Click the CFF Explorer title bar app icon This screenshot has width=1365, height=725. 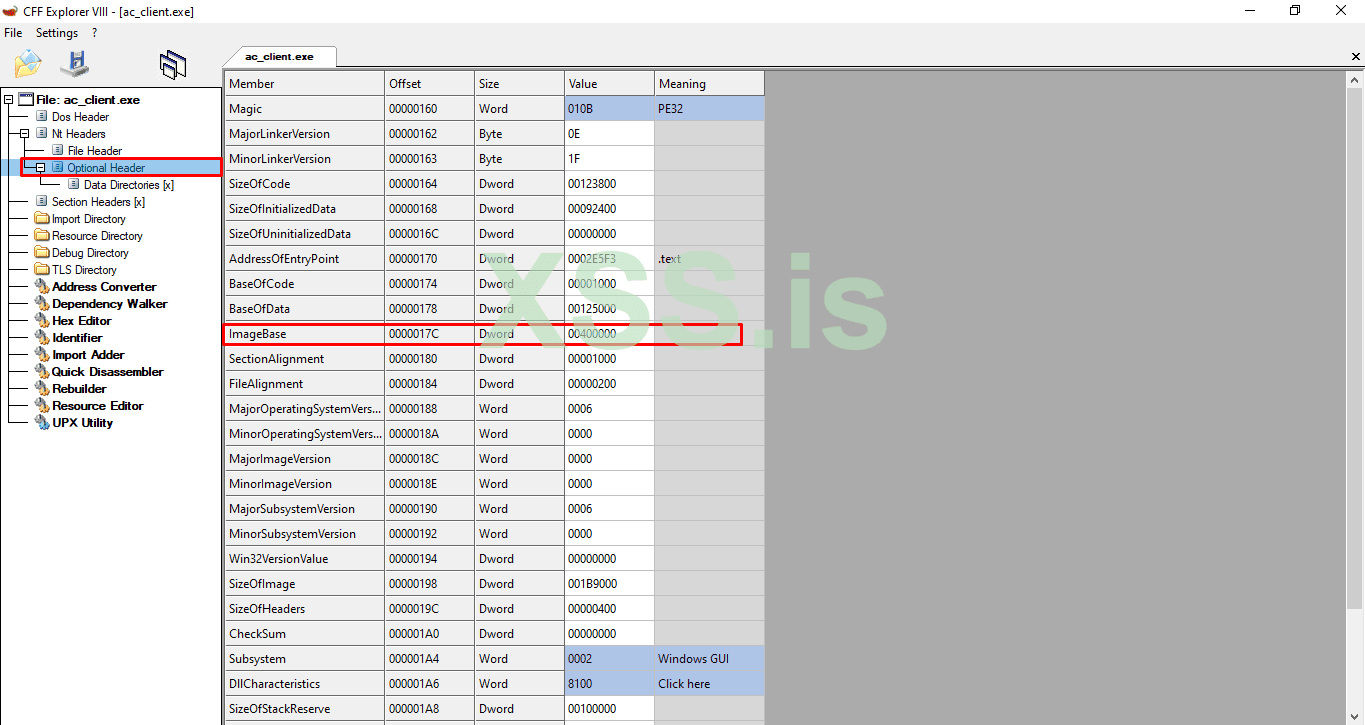pyautogui.click(x=11, y=11)
